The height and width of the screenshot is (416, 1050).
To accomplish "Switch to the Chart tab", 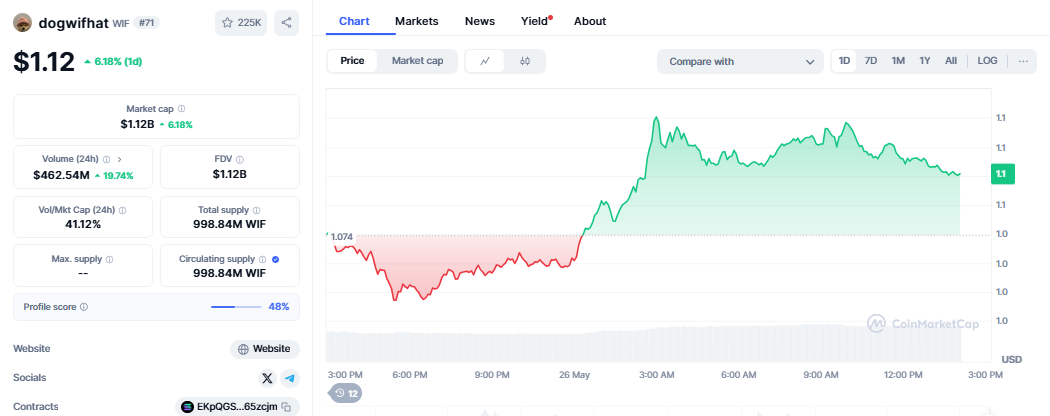I will [x=354, y=21].
